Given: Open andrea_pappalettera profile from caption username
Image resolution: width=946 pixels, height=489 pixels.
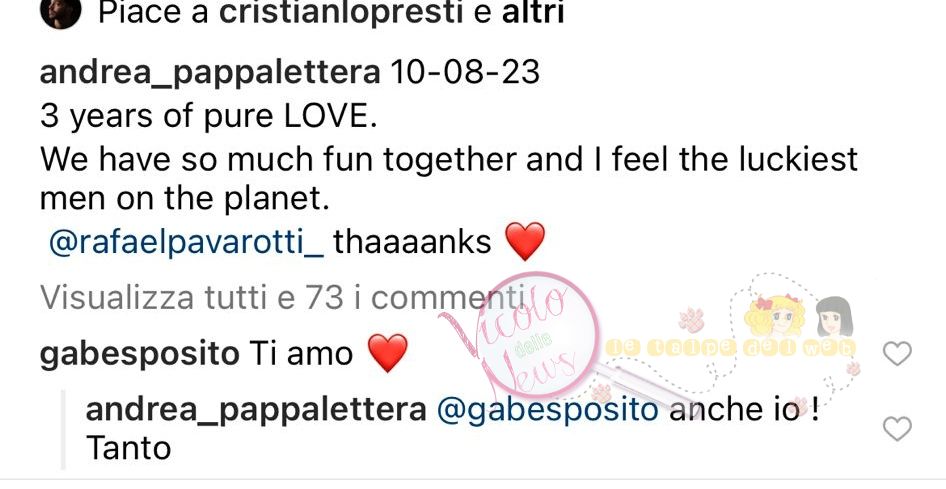Looking at the screenshot, I should pyautogui.click(x=210, y=74).
